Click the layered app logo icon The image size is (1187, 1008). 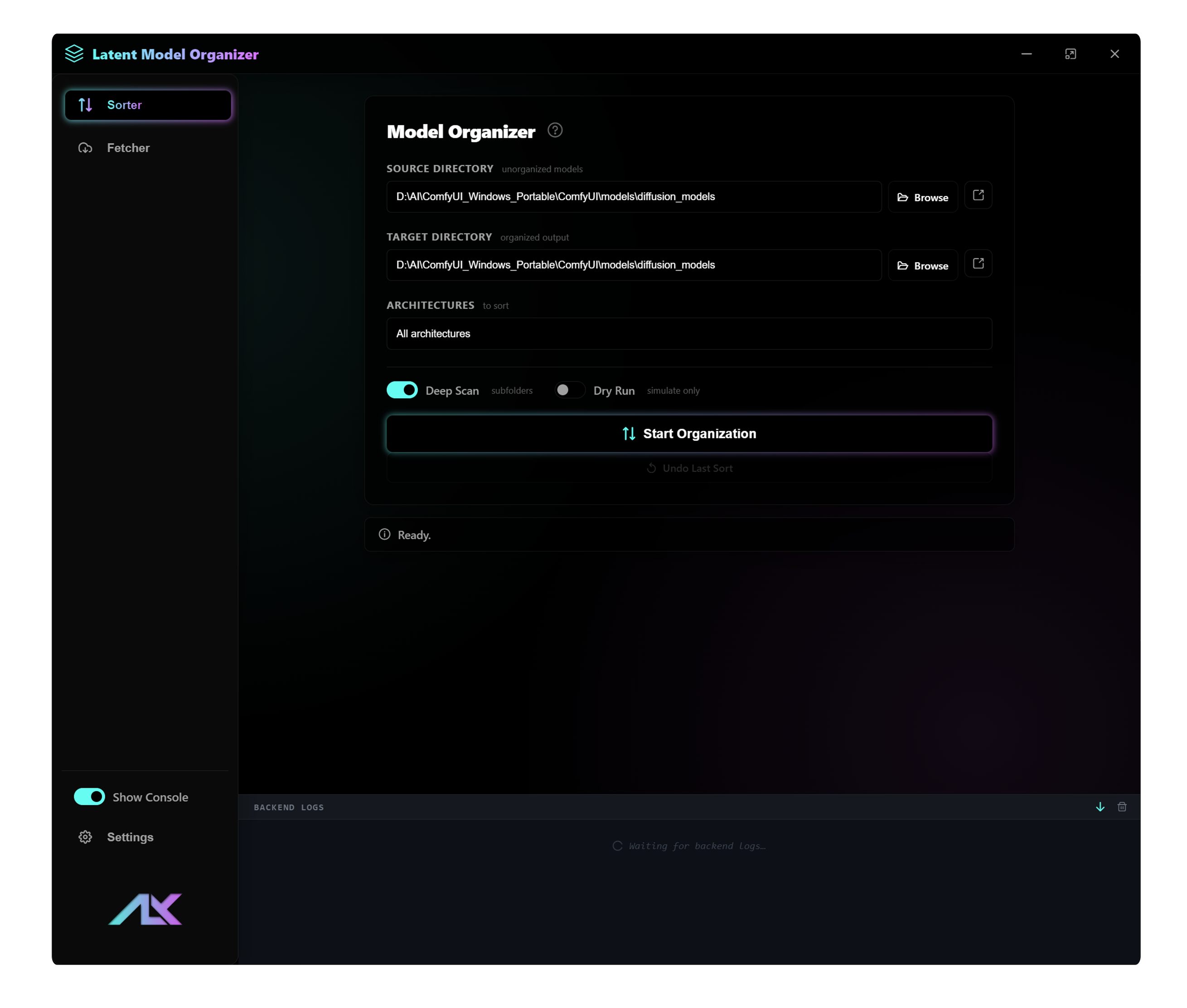74,54
